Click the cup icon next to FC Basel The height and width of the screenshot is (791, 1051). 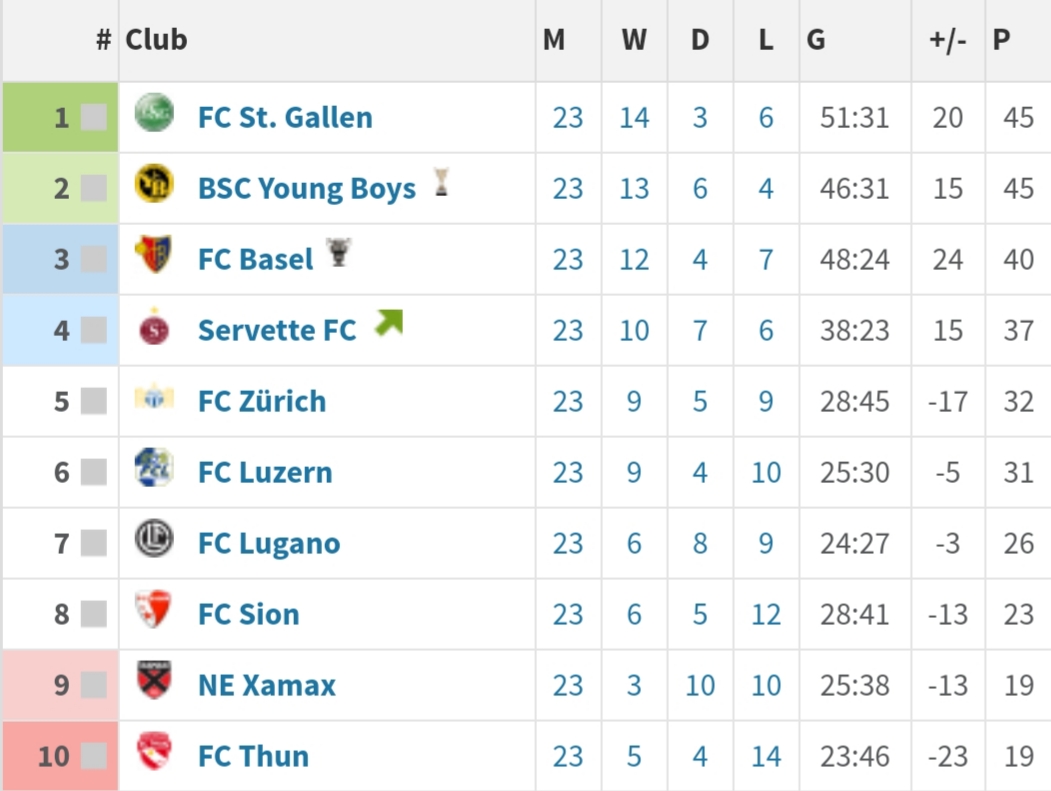click(339, 252)
